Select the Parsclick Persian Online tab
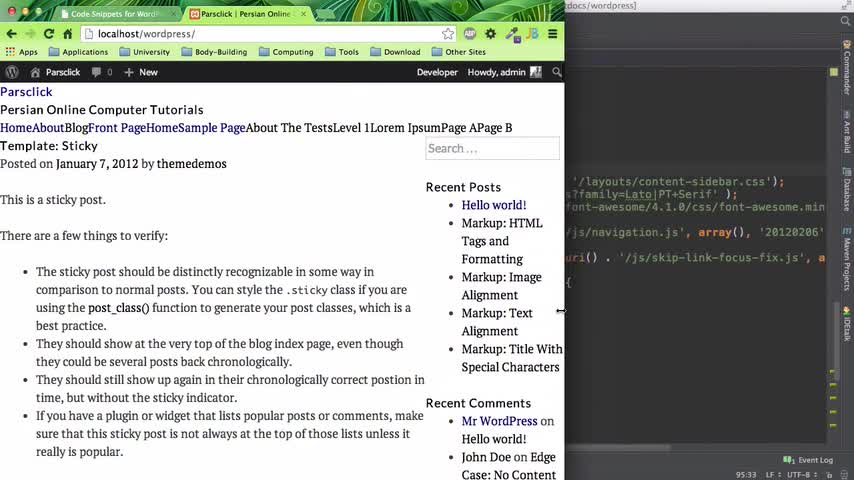This screenshot has height=480, width=854. pos(245,14)
